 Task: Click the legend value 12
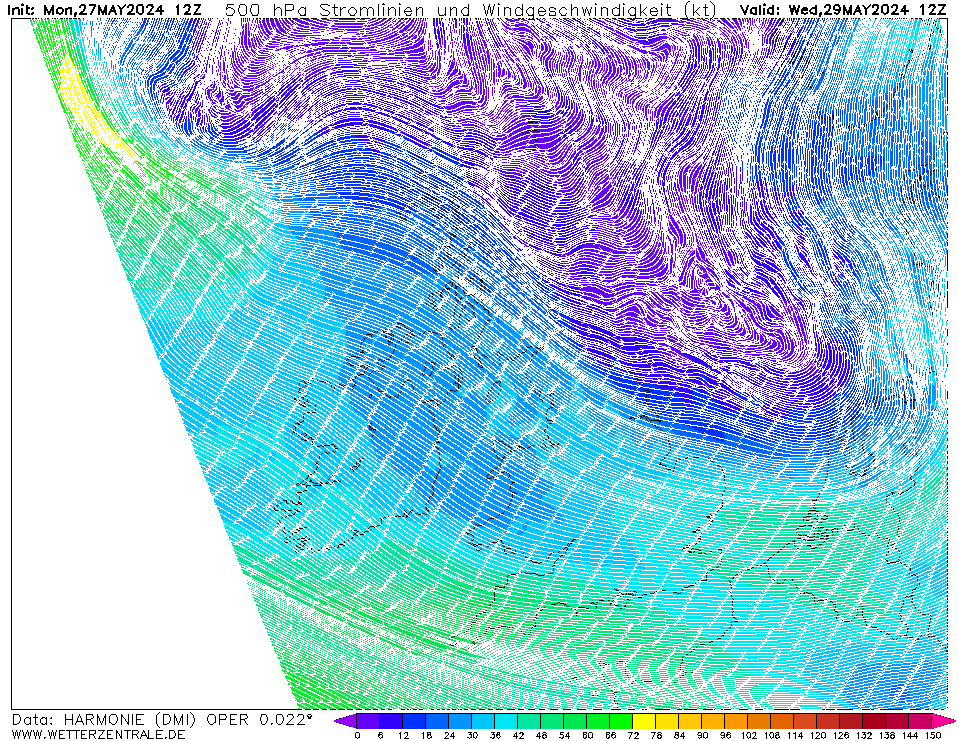[403, 735]
